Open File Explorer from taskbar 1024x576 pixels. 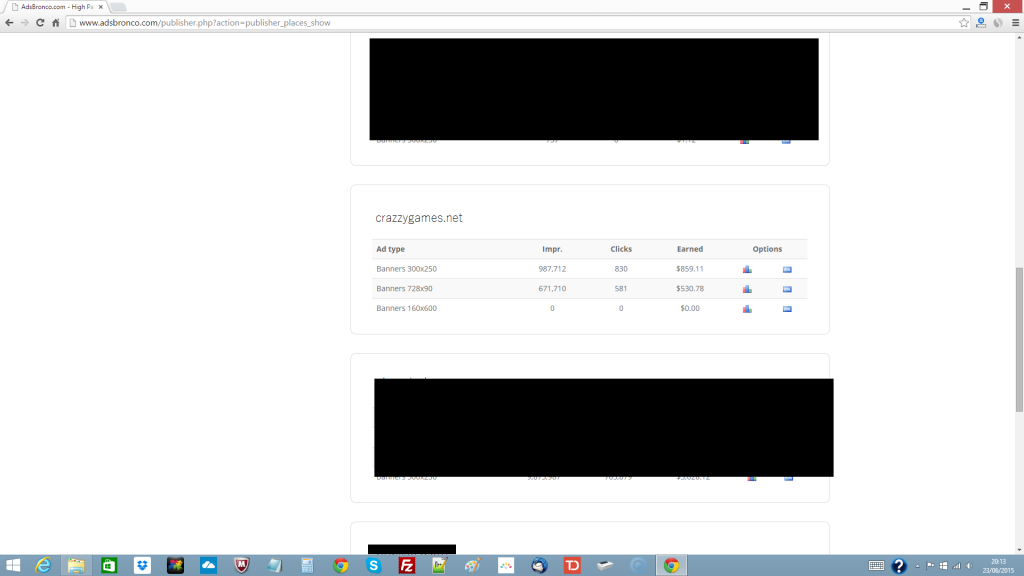pyautogui.click(x=76, y=566)
